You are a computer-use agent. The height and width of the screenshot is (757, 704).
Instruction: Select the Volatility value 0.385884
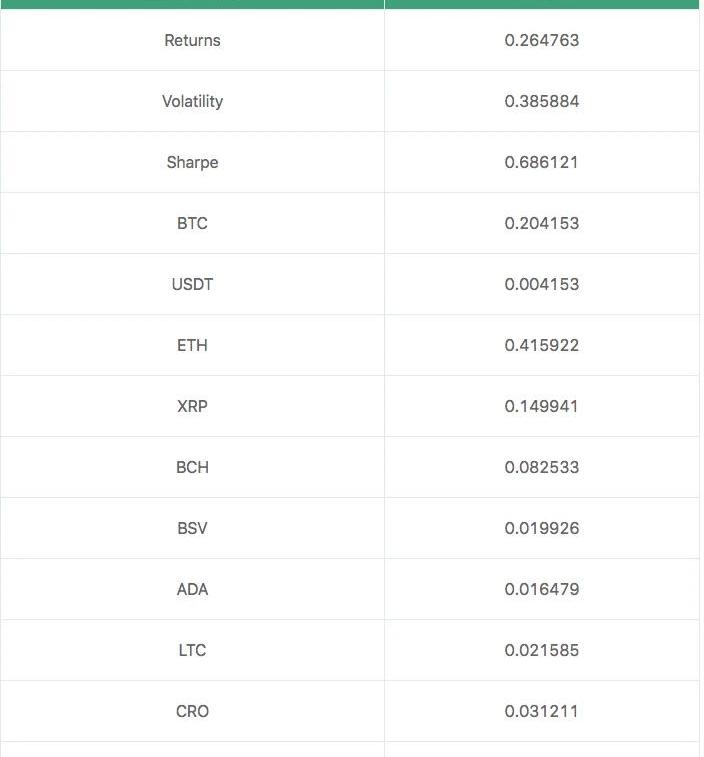tap(541, 101)
